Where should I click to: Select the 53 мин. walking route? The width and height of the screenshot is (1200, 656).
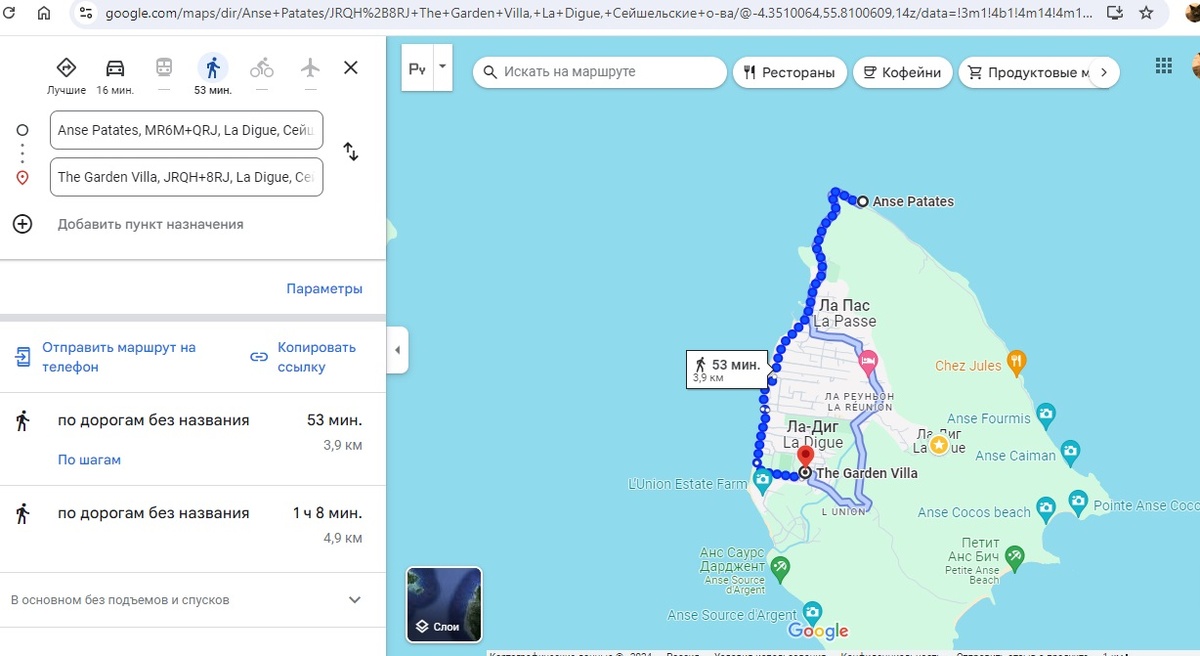click(193, 439)
